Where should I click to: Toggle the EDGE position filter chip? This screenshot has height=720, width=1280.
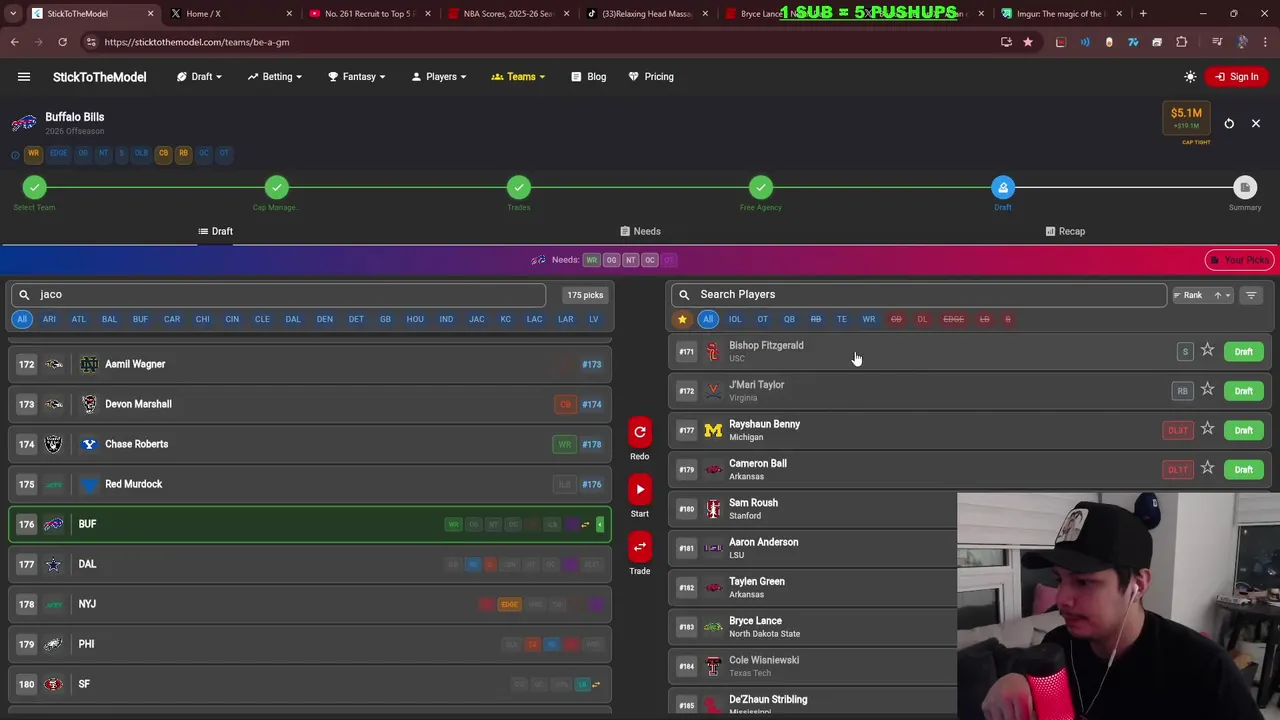point(954,319)
